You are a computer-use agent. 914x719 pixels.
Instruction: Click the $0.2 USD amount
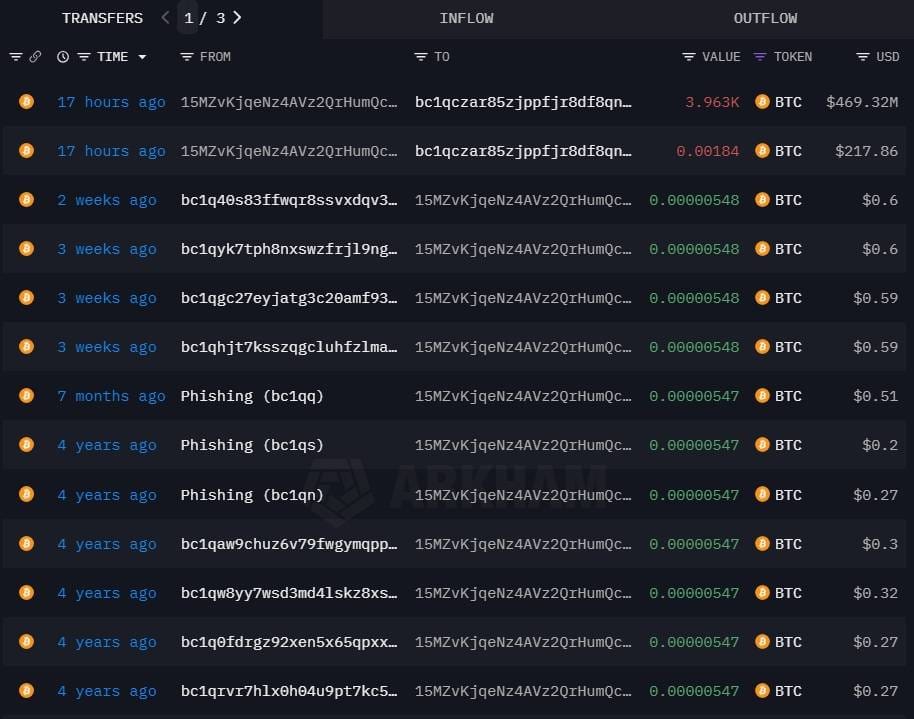coord(880,445)
